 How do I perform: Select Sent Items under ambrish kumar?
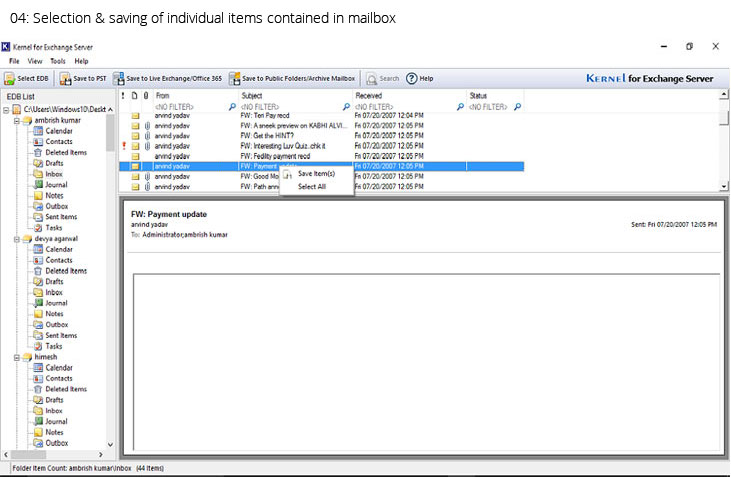click(61, 217)
